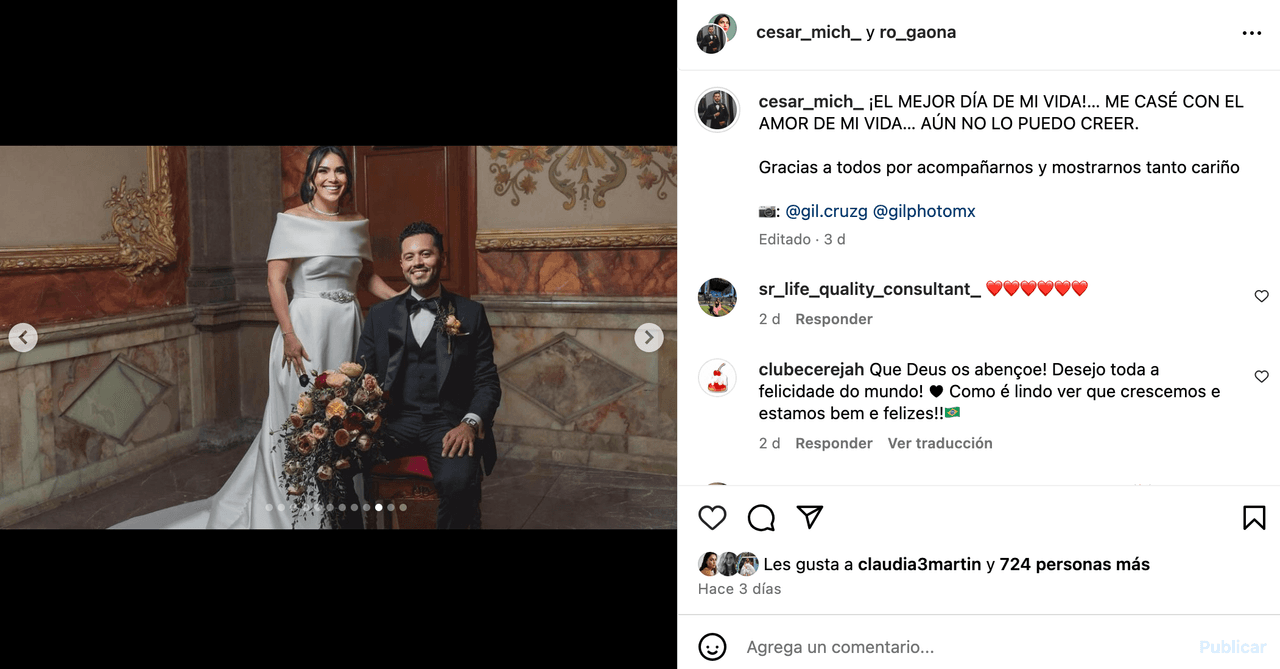Open post options via the three-dot menu
Screen dimensions: 1280x669
coord(1251,32)
